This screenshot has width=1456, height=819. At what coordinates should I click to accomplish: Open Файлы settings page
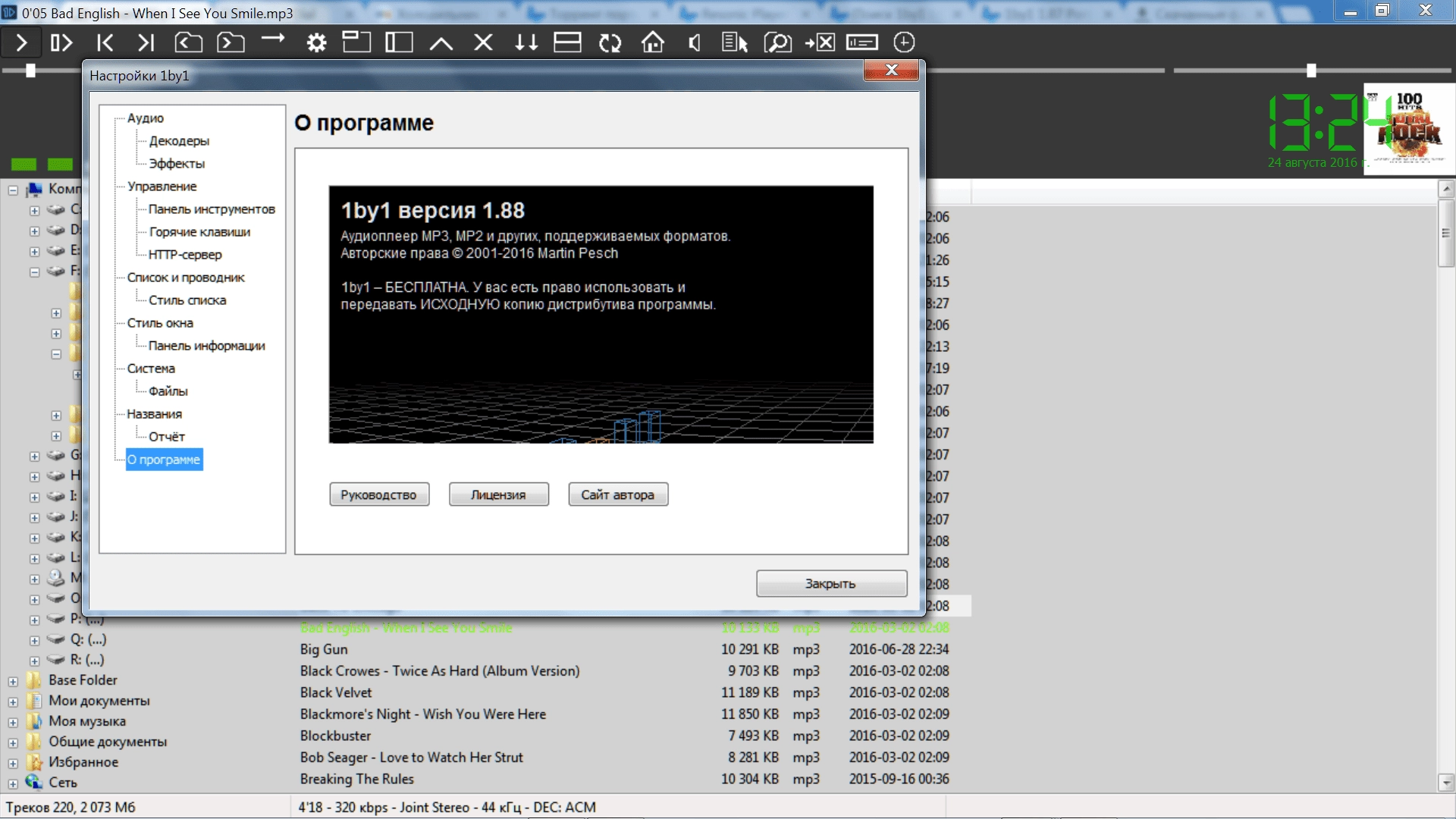pos(168,391)
